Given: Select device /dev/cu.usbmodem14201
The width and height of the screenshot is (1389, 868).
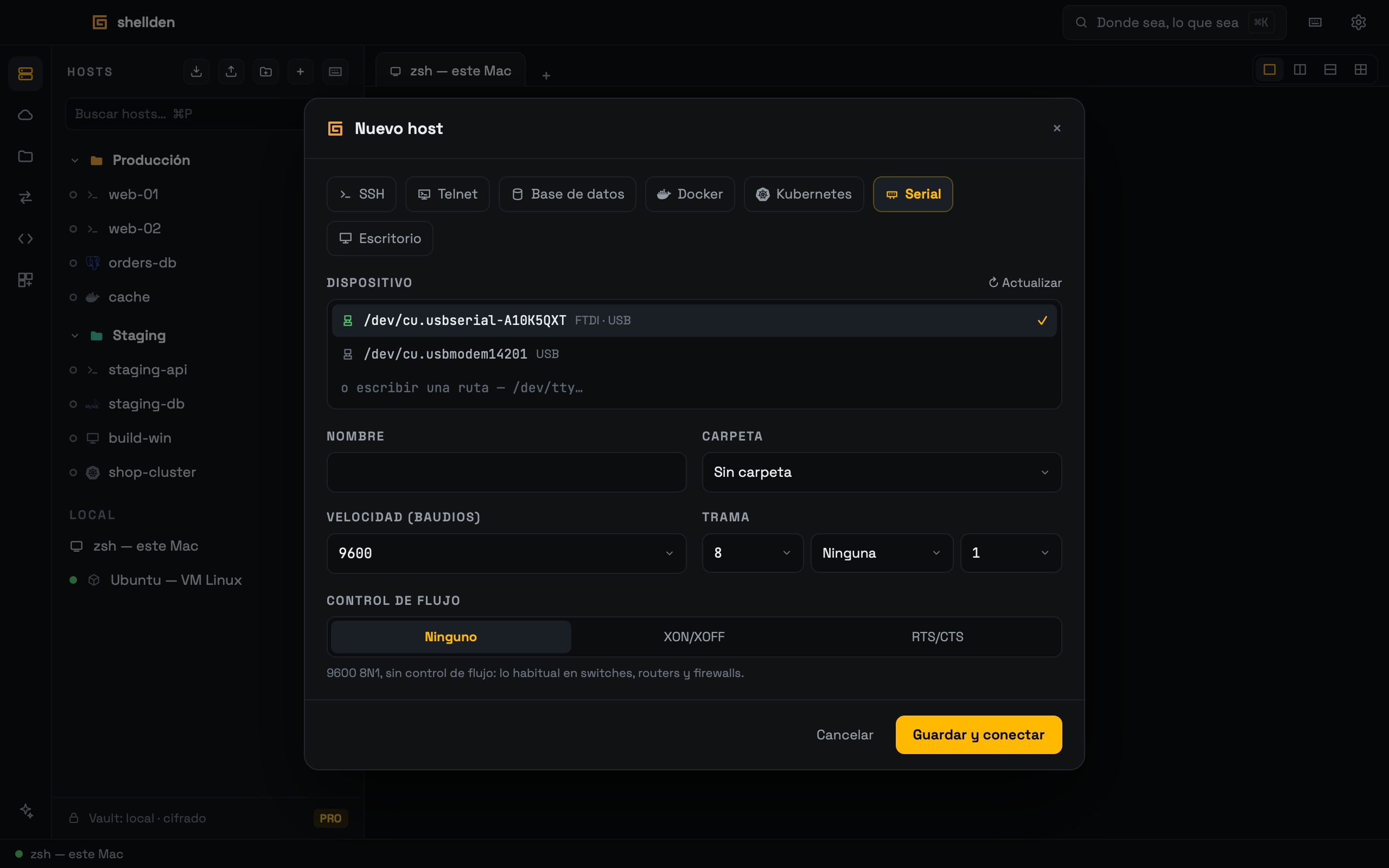Looking at the screenshot, I should [x=694, y=354].
